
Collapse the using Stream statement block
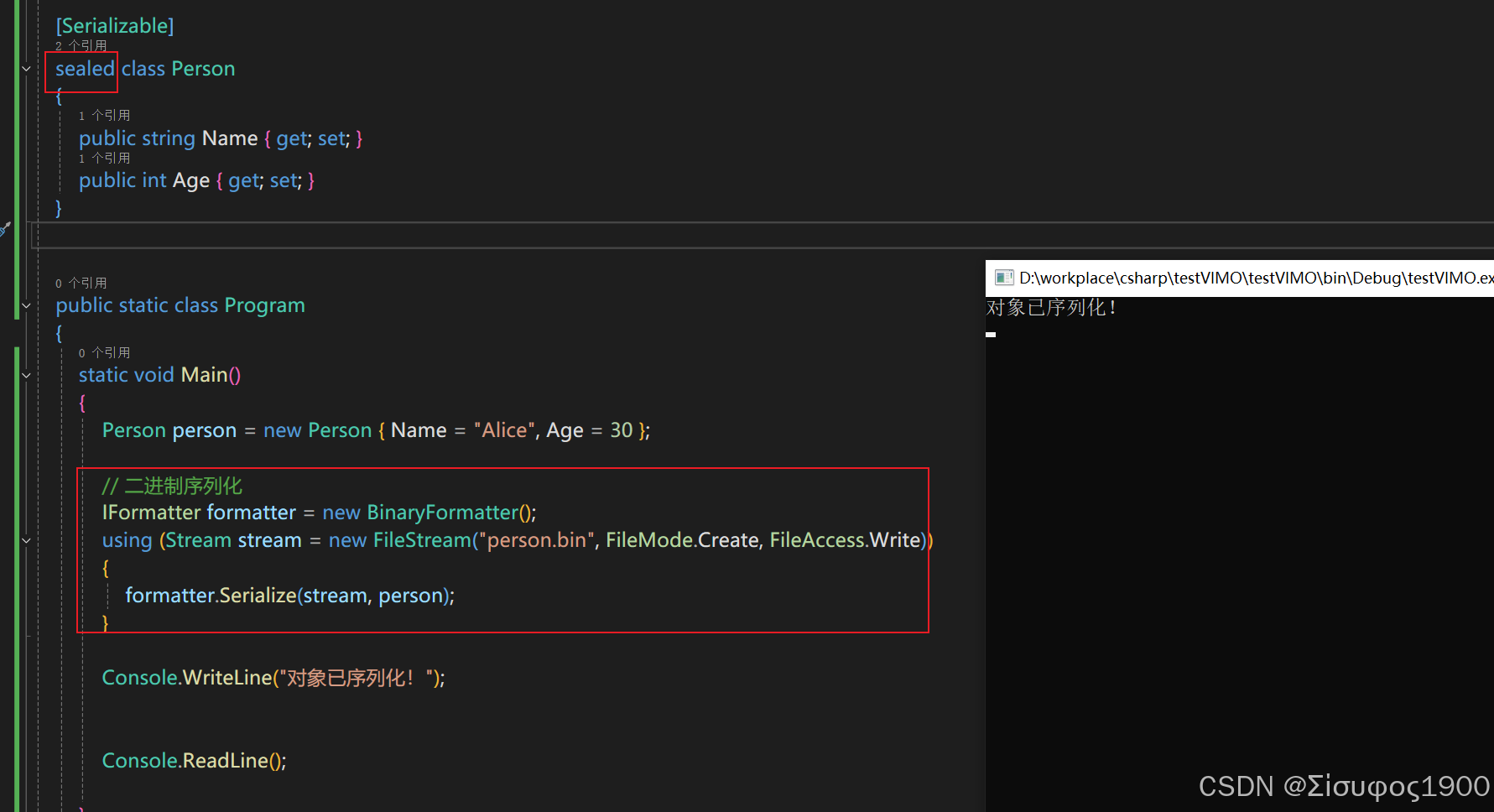26,540
